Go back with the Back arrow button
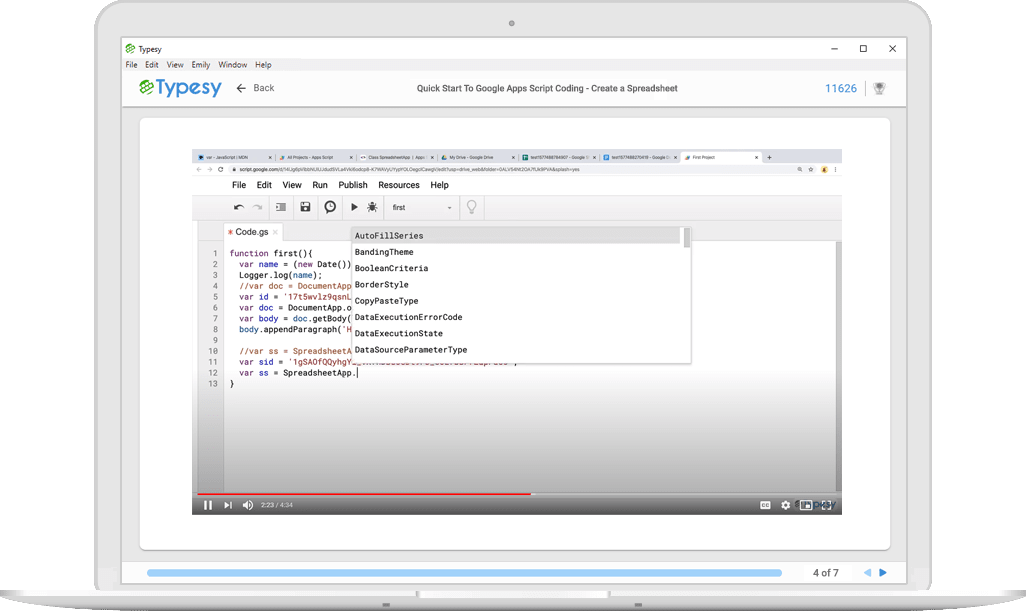 pyautogui.click(x=255, y=88)
